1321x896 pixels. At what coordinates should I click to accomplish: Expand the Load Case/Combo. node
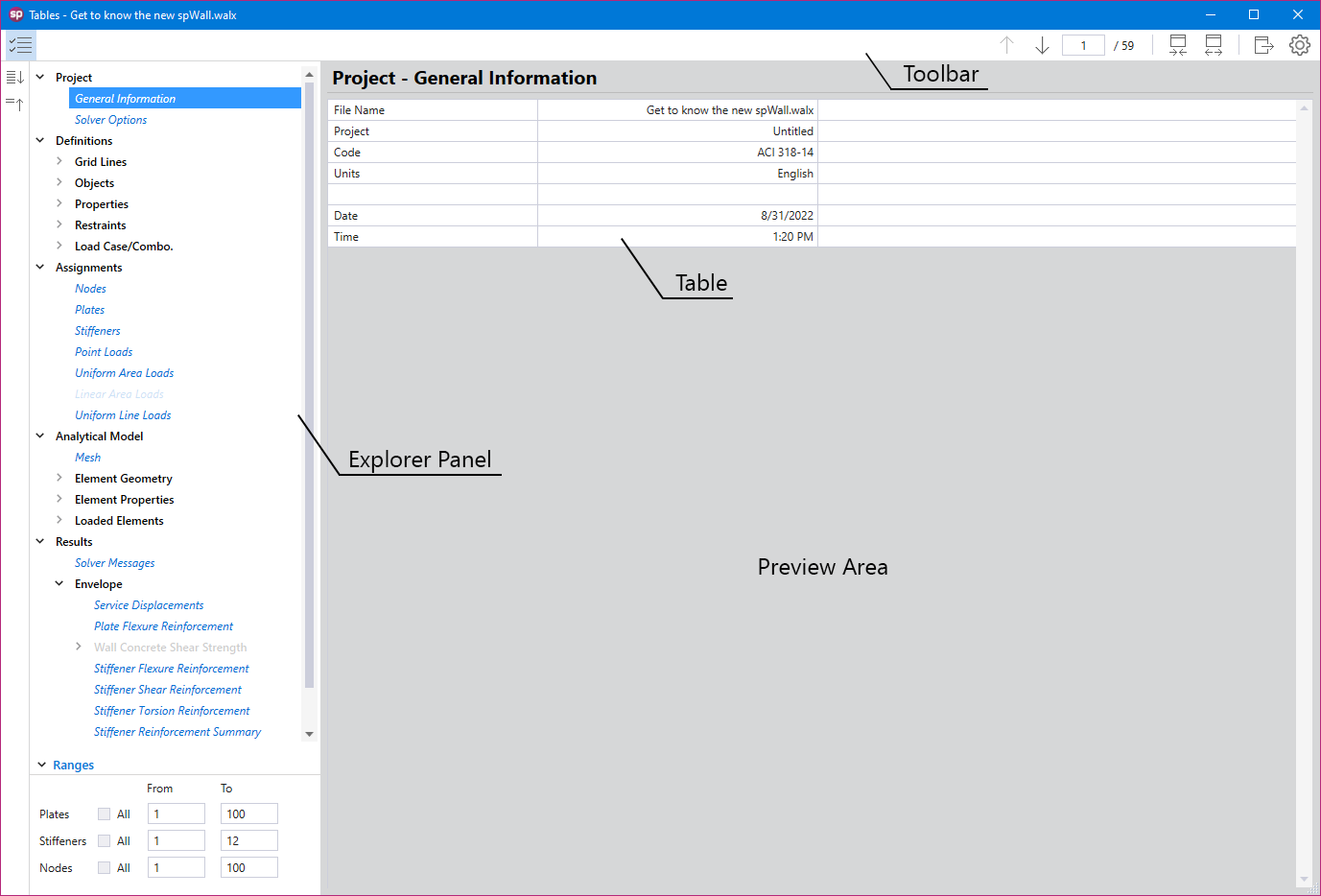tap(59, 246)
